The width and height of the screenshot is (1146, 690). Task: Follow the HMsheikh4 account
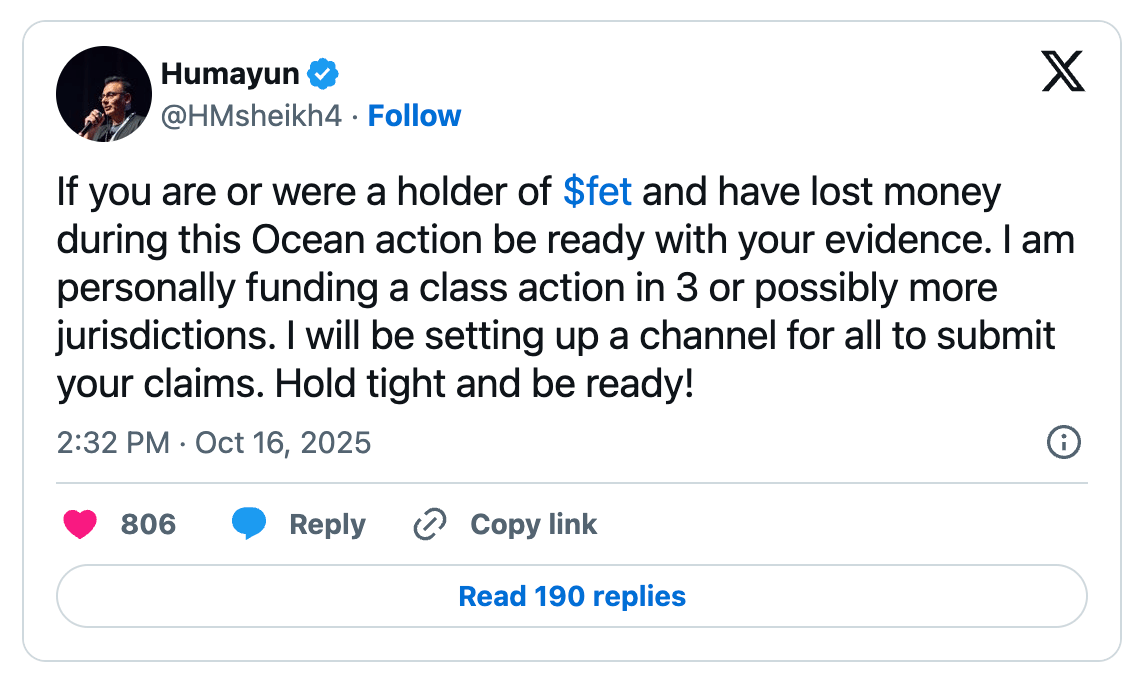click(414, 116)
